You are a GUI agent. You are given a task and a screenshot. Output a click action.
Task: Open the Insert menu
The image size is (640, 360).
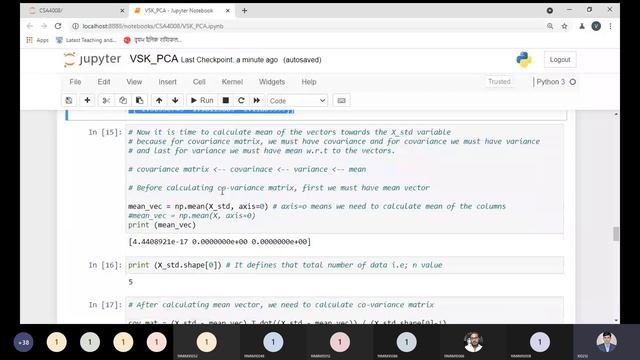(167, 82)
